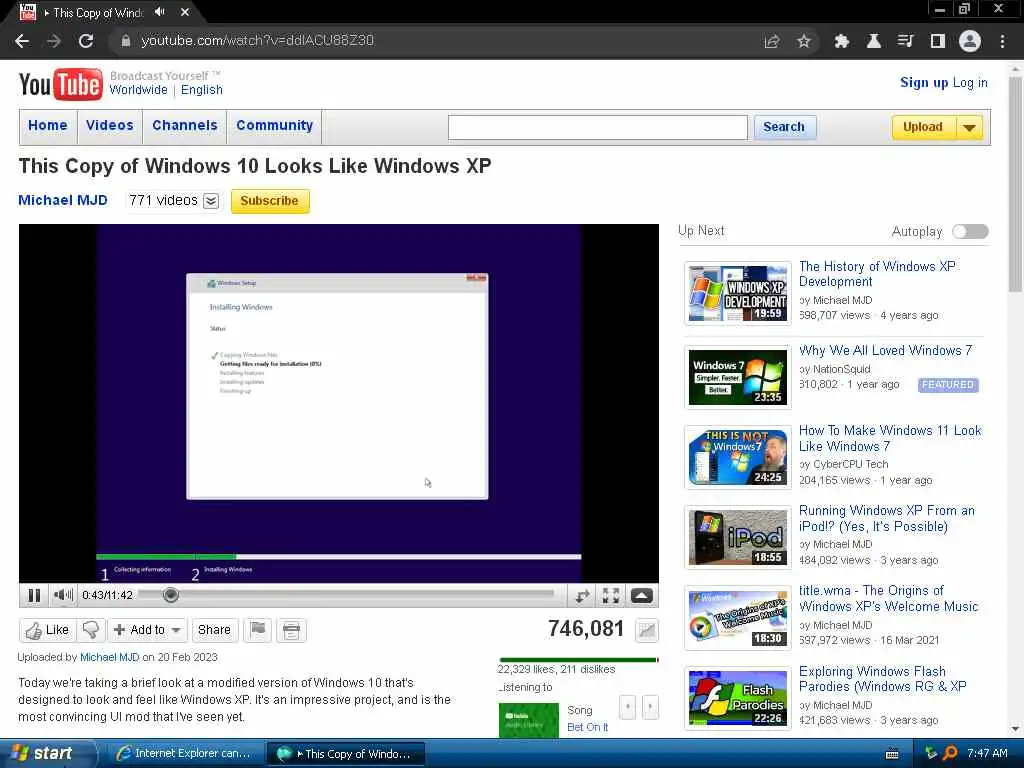Click the likes/dislikes ratio bar

point(579,660)
